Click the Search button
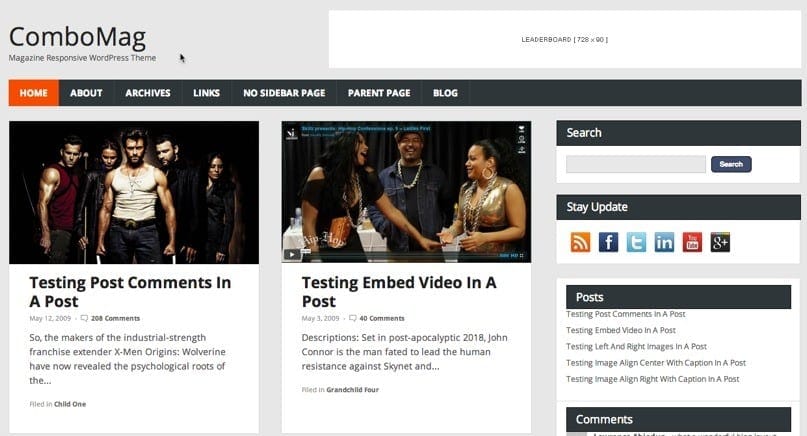The width and height of the screenshot is (807, 436). (731, 164)
